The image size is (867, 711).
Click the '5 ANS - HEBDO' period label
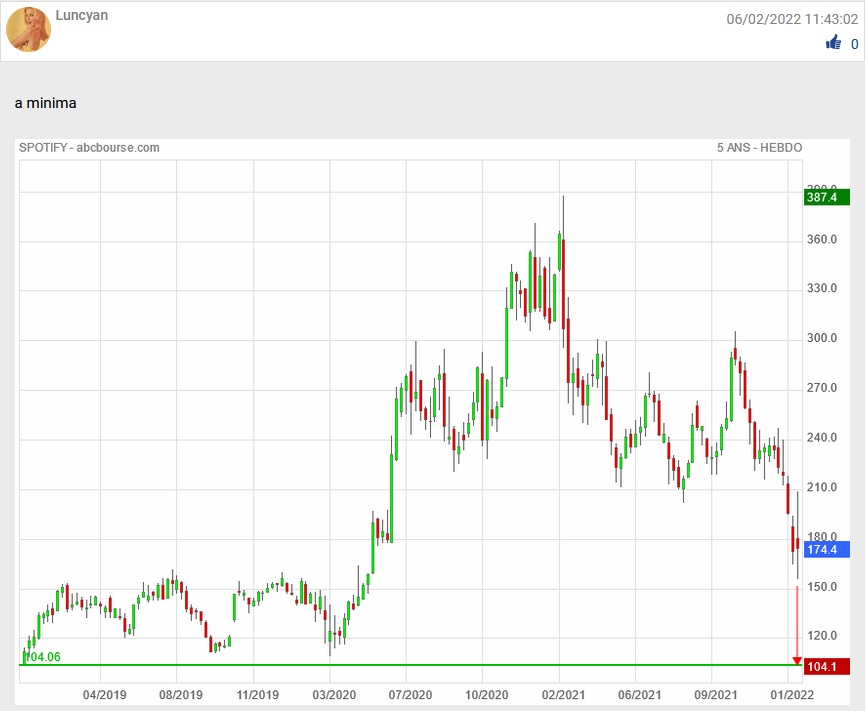tap(759, 148)
